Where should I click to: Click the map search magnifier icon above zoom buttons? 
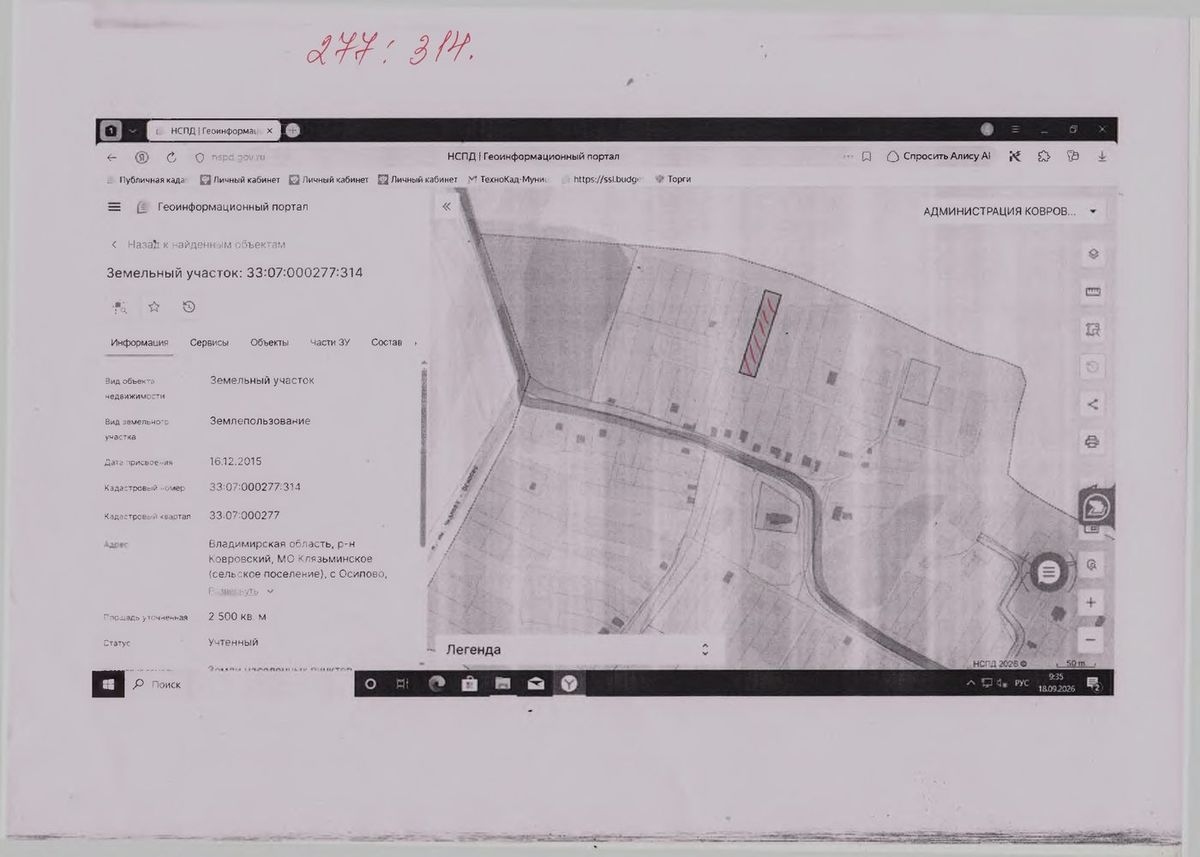click(x=1091, y=565)
